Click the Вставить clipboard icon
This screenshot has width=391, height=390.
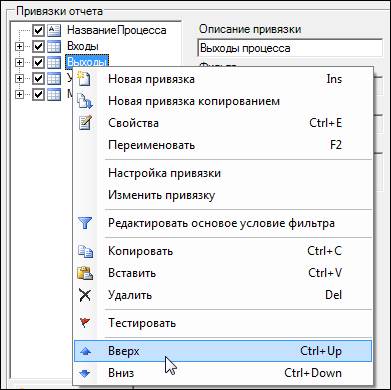point(85,273)
